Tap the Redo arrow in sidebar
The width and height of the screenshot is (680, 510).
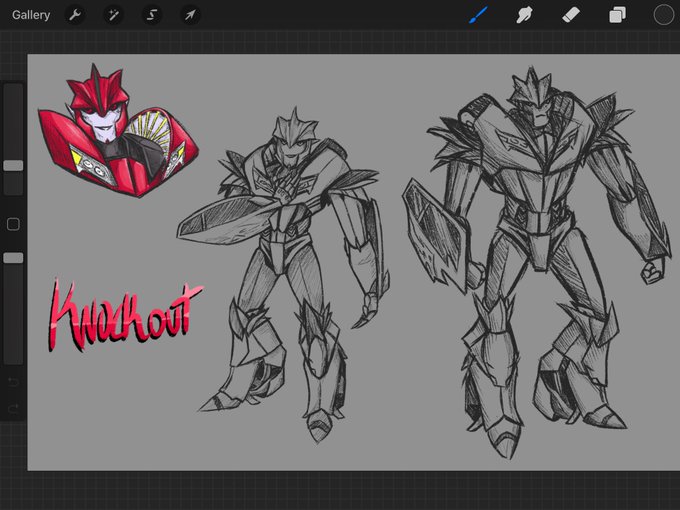pyautogui.click(x=13, y=408)
